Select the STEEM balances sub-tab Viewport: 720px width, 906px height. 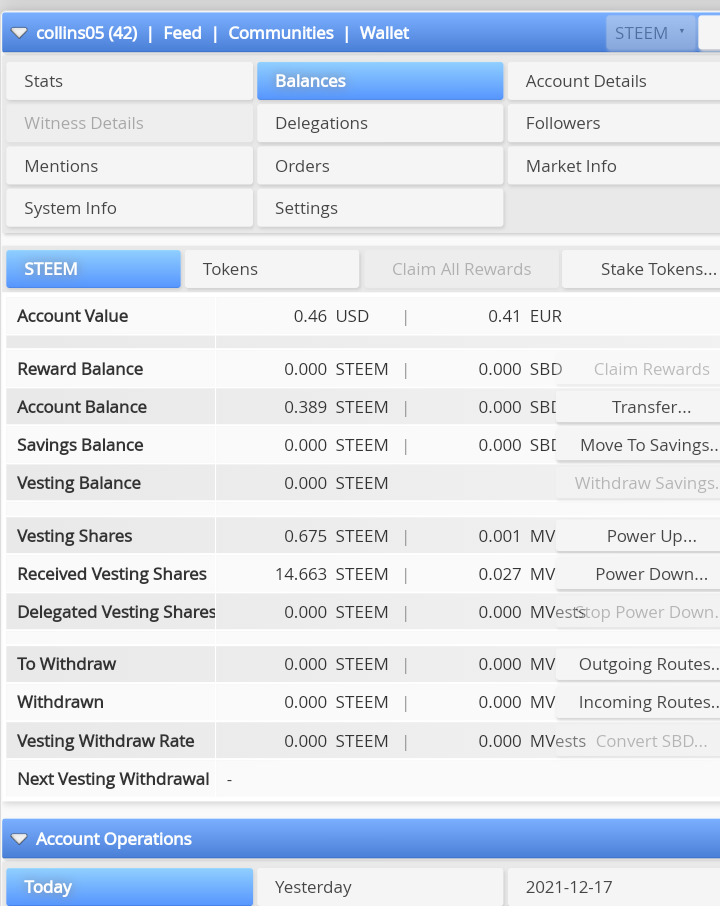pos(94,269)
